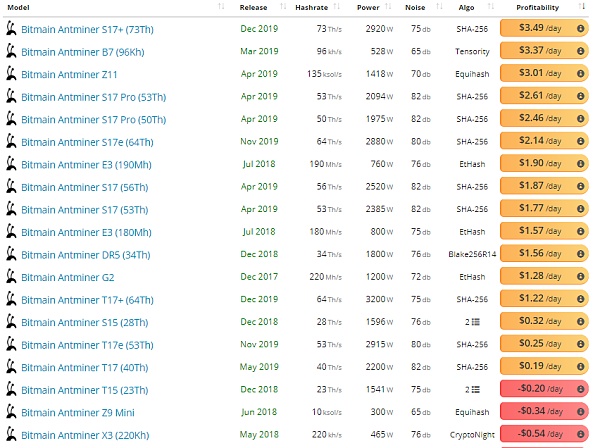Click the CryptoNight algorithm cell
The height and width of the screenshot is (448, 600).
[x=472, y=435]
